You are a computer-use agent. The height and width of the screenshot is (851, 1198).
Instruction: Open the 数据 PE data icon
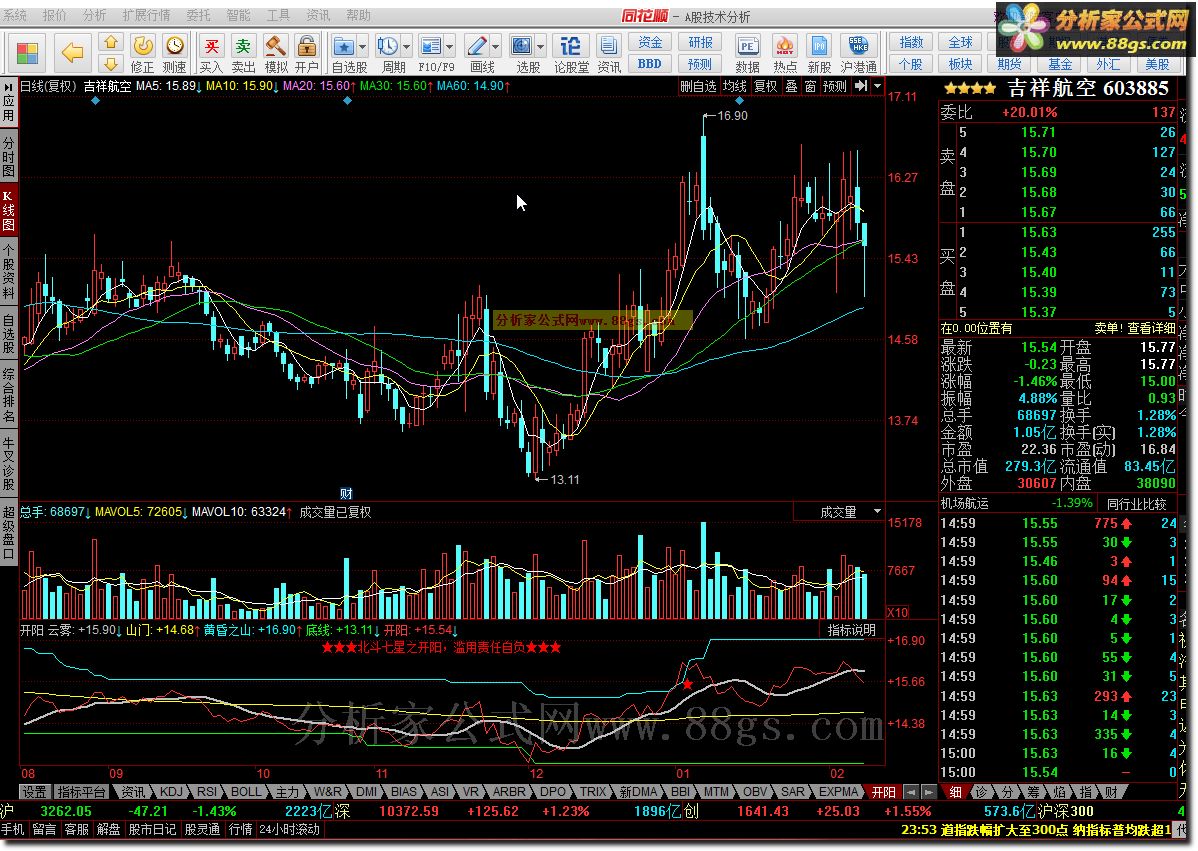point(747,53)
